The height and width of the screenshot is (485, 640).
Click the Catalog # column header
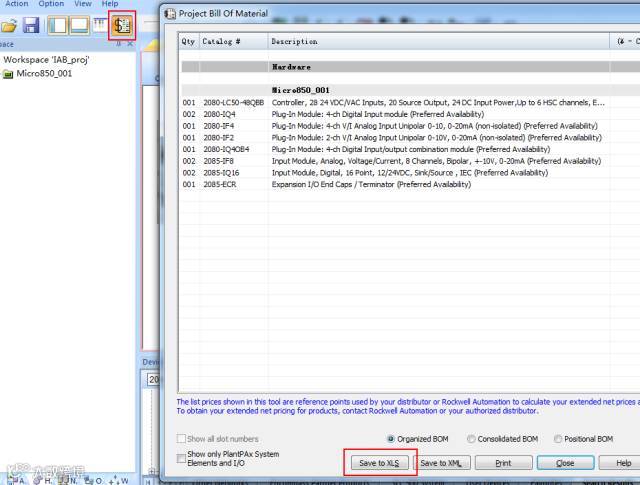(233, 41)
